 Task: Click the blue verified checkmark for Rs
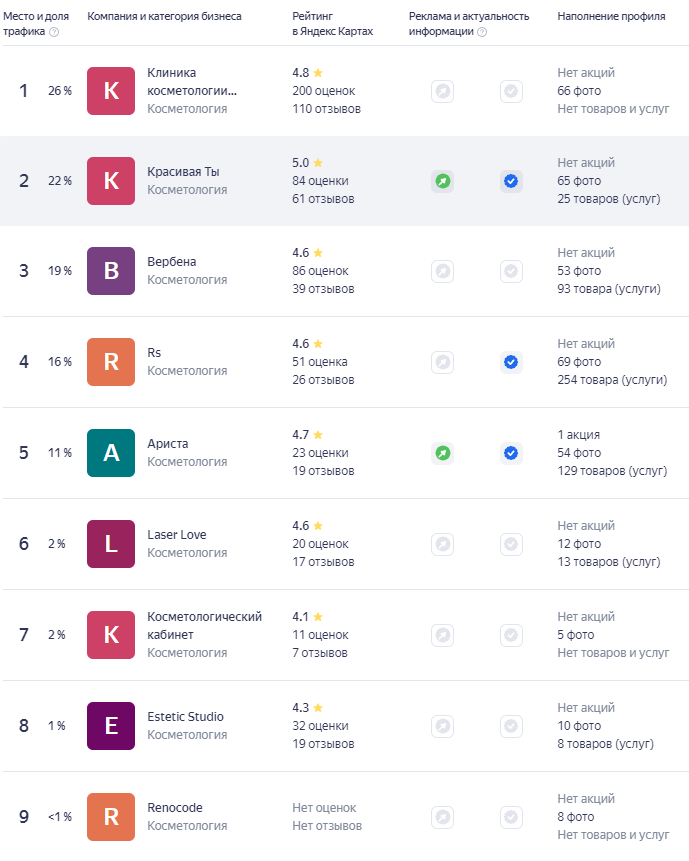(511, 362)
